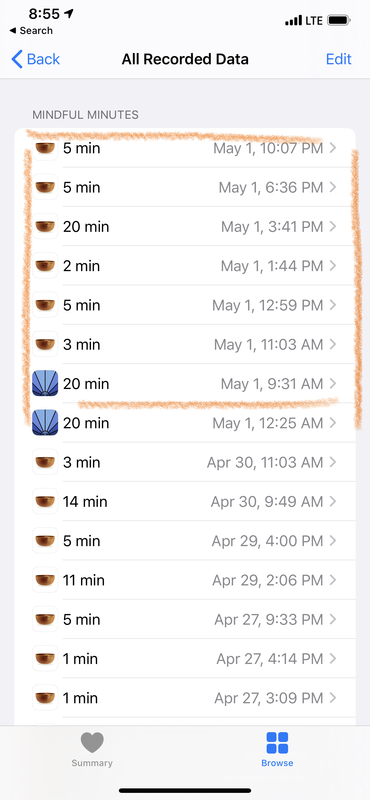Tap the sunrise app icon at May 1, 12:25 AM
The width and height of the screenshot is (370, 800).
[45, 422]
